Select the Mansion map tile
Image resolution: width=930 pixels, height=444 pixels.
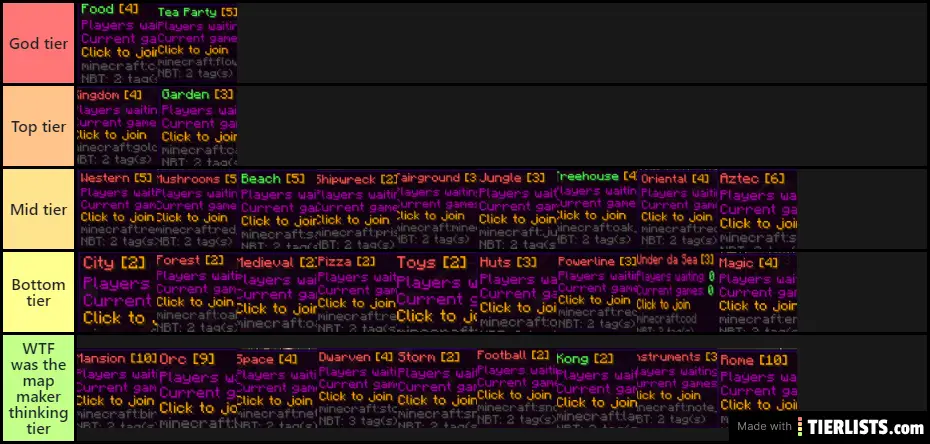[115, 394]
